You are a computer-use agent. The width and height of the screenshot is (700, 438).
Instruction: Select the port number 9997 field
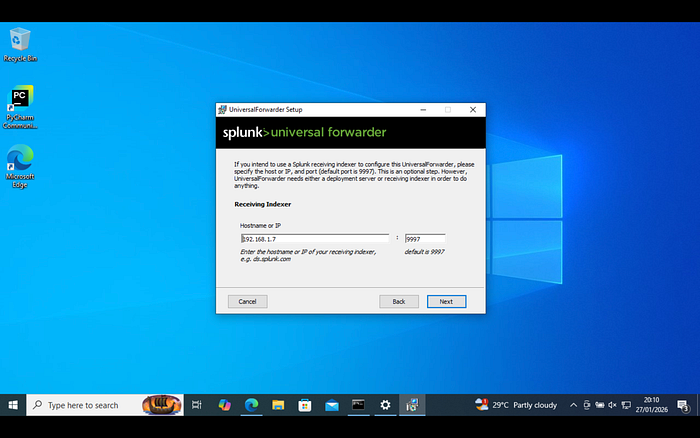pos(425,239)
